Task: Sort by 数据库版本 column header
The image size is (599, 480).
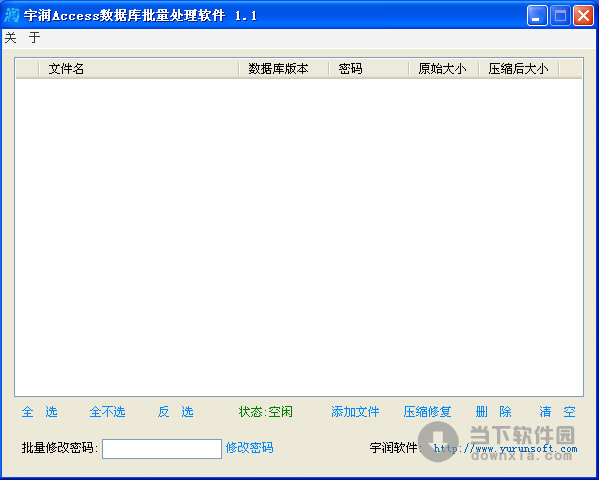Action: click(283, 69)
